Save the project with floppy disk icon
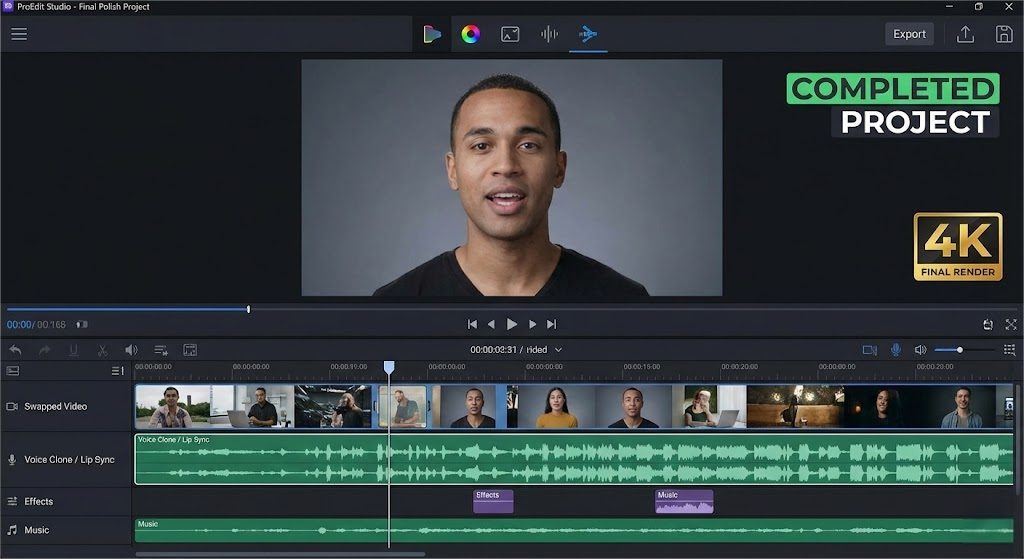Image resolution: width=1024 pixels, height=559 pixels. tap(1004, 34)
